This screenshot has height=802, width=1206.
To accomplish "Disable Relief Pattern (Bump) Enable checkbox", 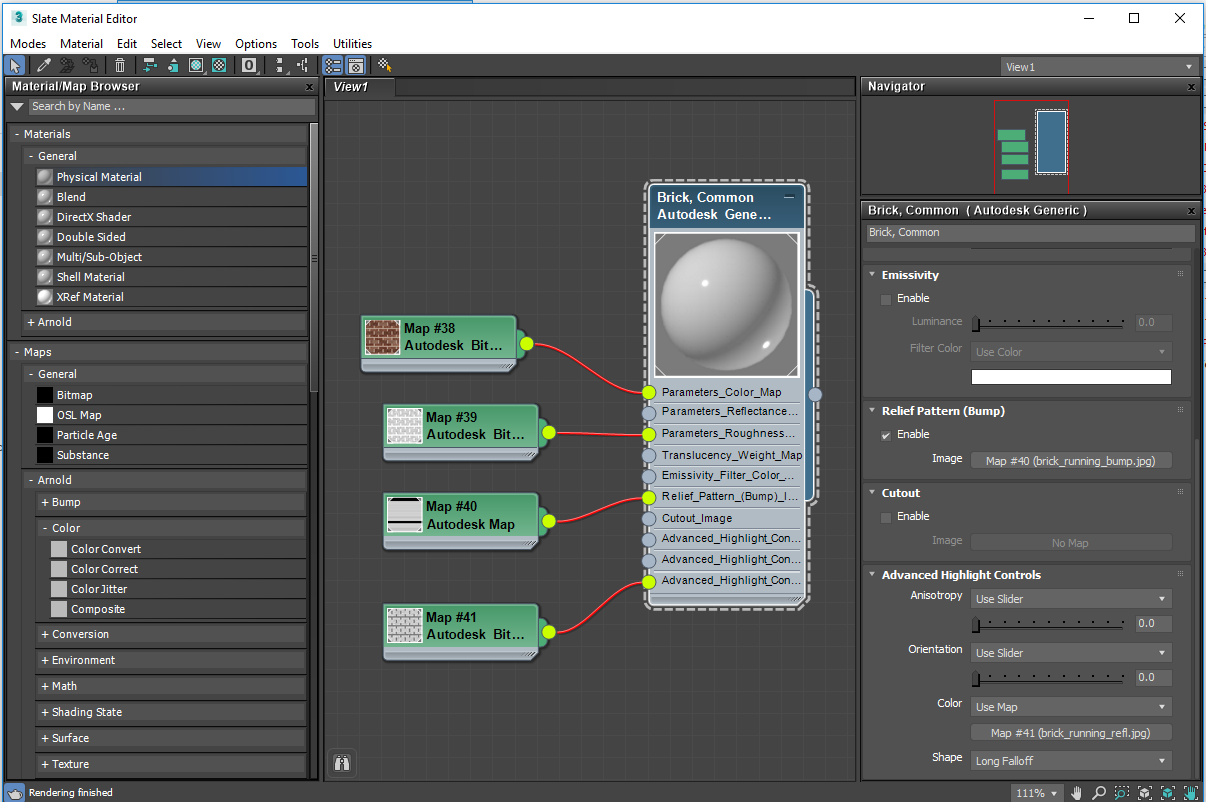I will click(886, 435).
